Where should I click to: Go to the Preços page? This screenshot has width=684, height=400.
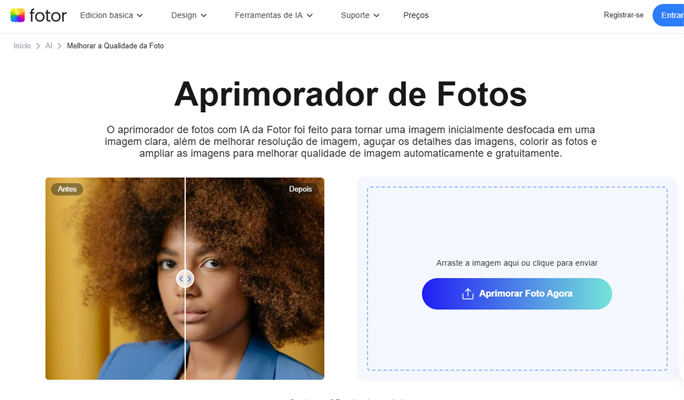(x=416, y=15)
